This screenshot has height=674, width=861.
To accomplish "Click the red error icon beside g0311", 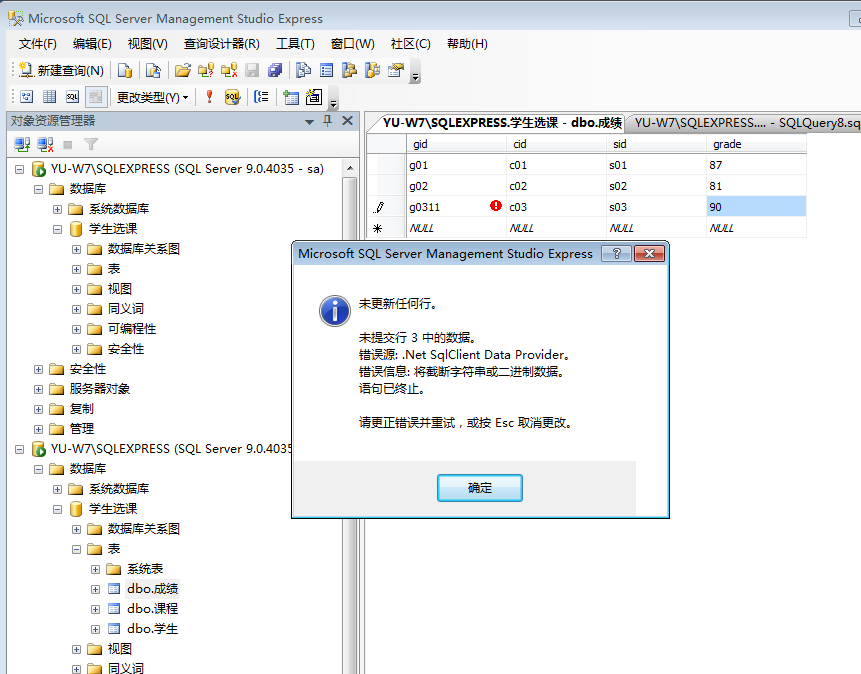I will pyautogui.click(x=496, y=205).
